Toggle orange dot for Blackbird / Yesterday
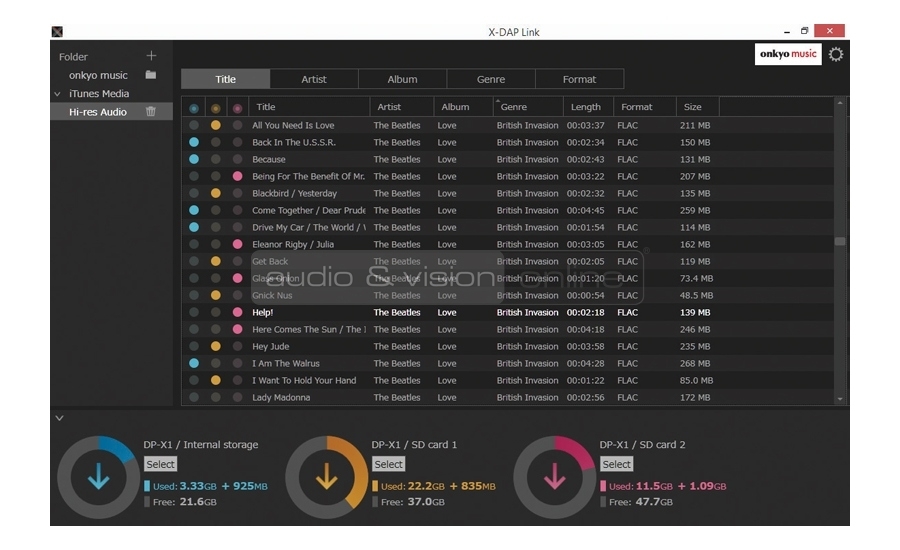The height and width of the screenshot is (550, 900). [215, 193]
